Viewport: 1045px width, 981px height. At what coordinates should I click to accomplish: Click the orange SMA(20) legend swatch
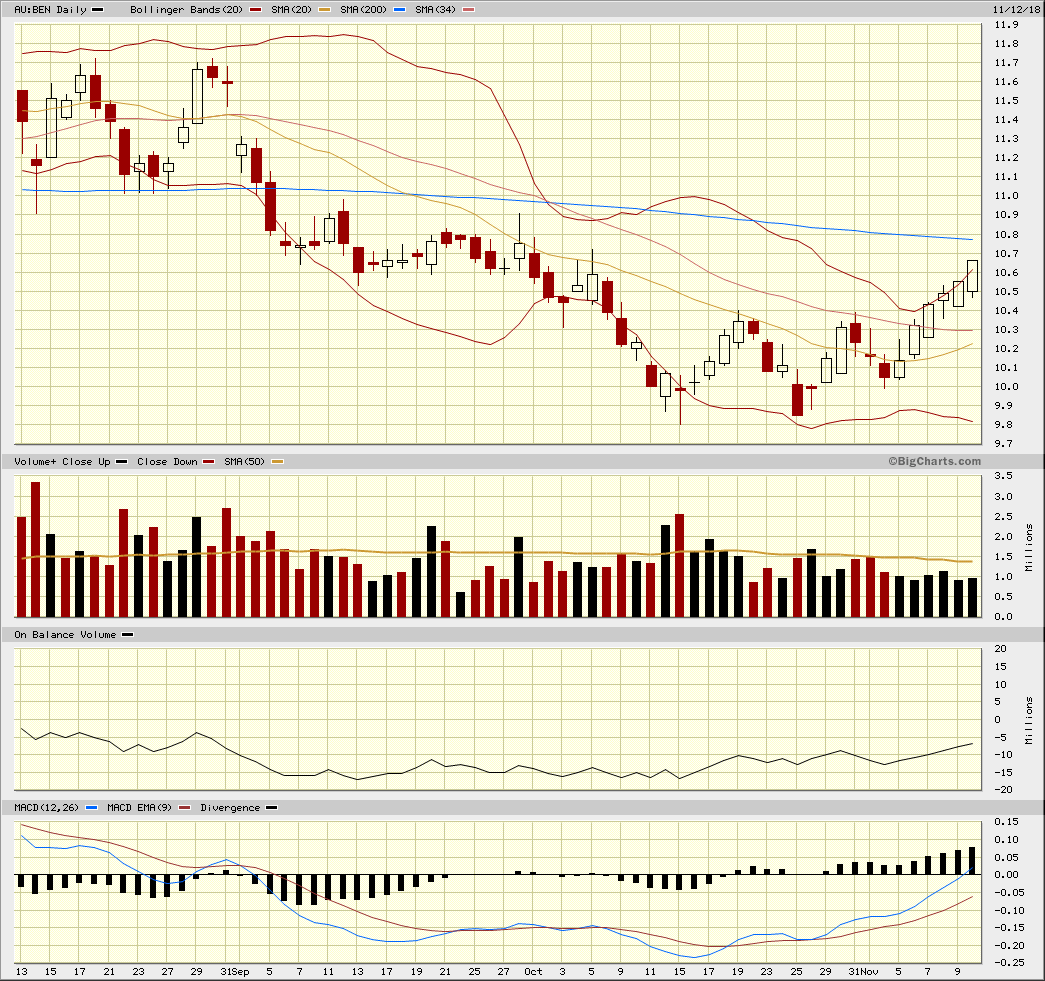click(x=324, y=10)
